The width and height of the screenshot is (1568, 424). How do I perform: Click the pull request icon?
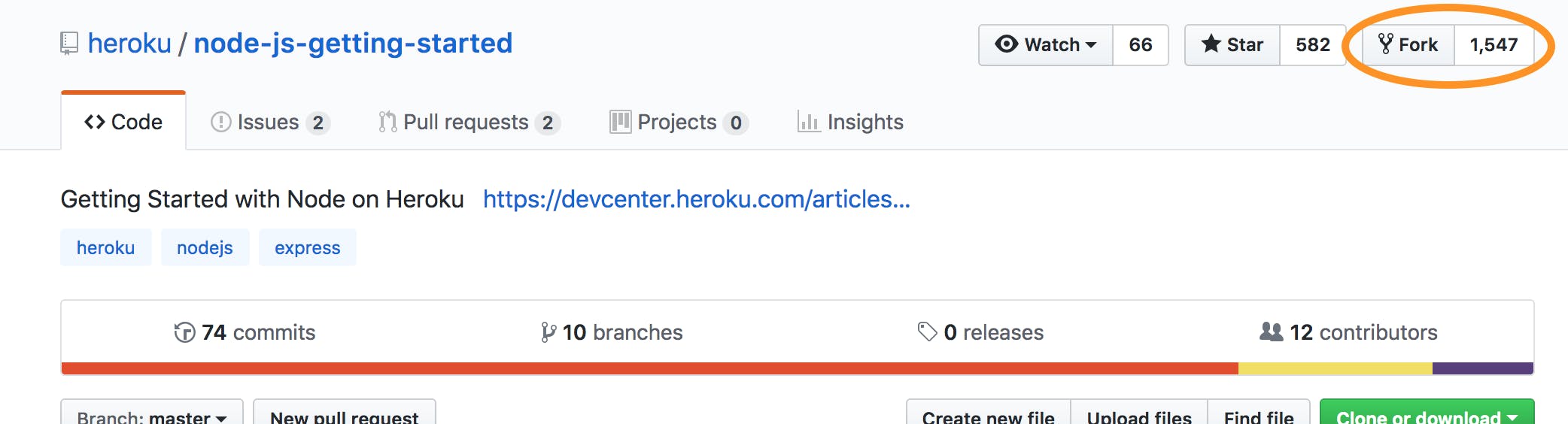point(387,122)
